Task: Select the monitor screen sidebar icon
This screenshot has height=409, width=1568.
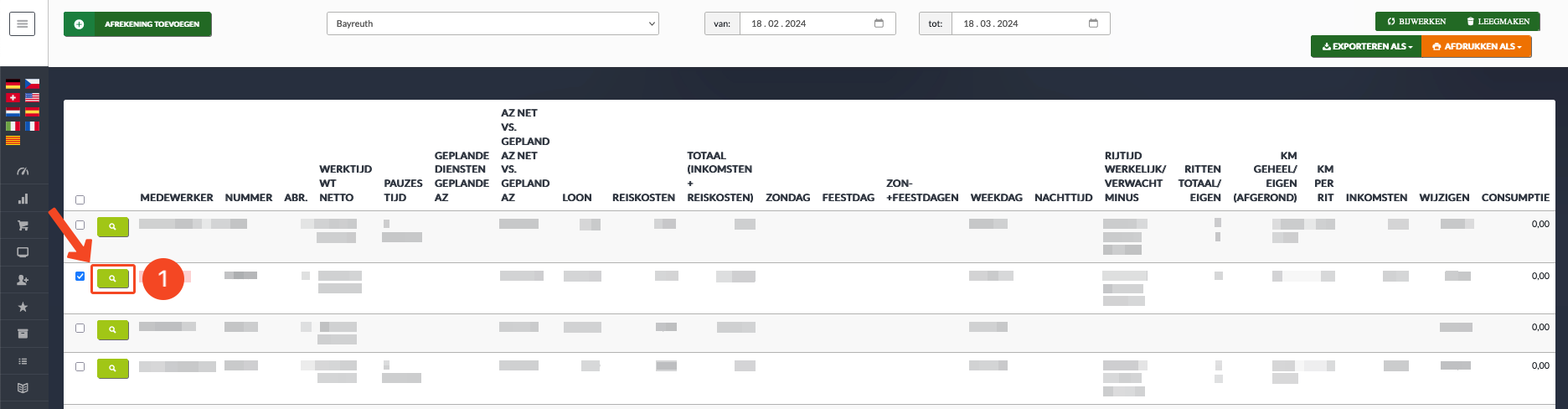Action: pyautogui.click(x=23, y=252)
